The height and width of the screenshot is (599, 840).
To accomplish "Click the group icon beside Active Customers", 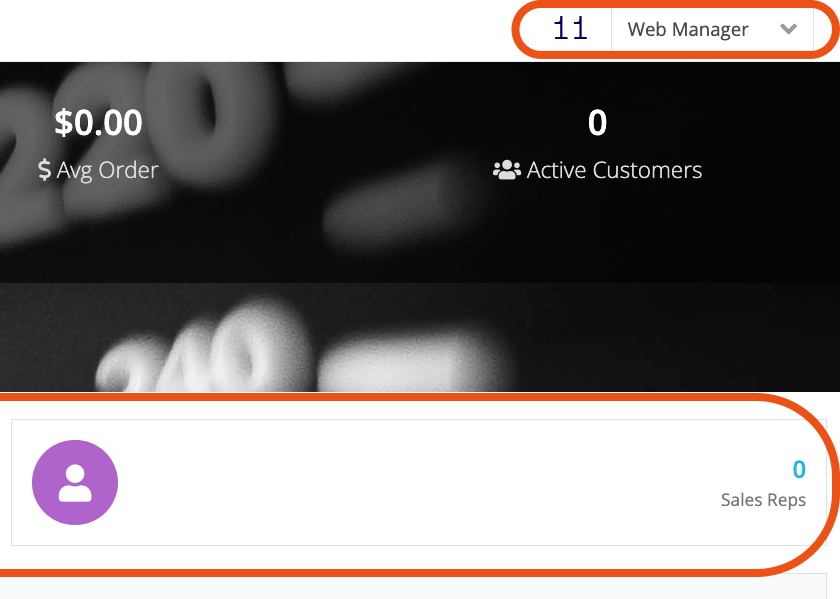I will point(506,170).
